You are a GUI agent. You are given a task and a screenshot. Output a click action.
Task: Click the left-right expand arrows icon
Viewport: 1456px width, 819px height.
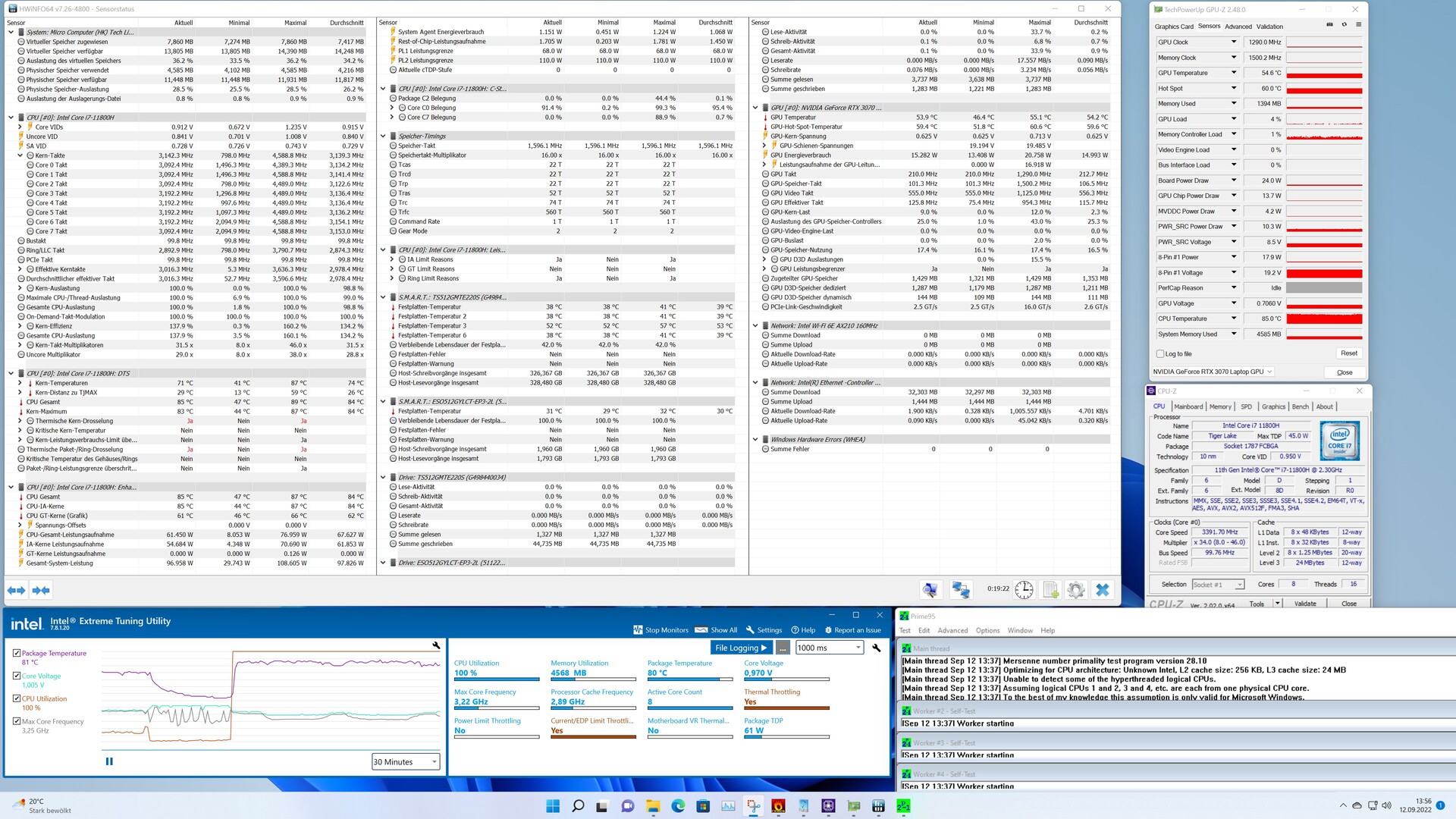pyautogui.click(x=17, y=590)
